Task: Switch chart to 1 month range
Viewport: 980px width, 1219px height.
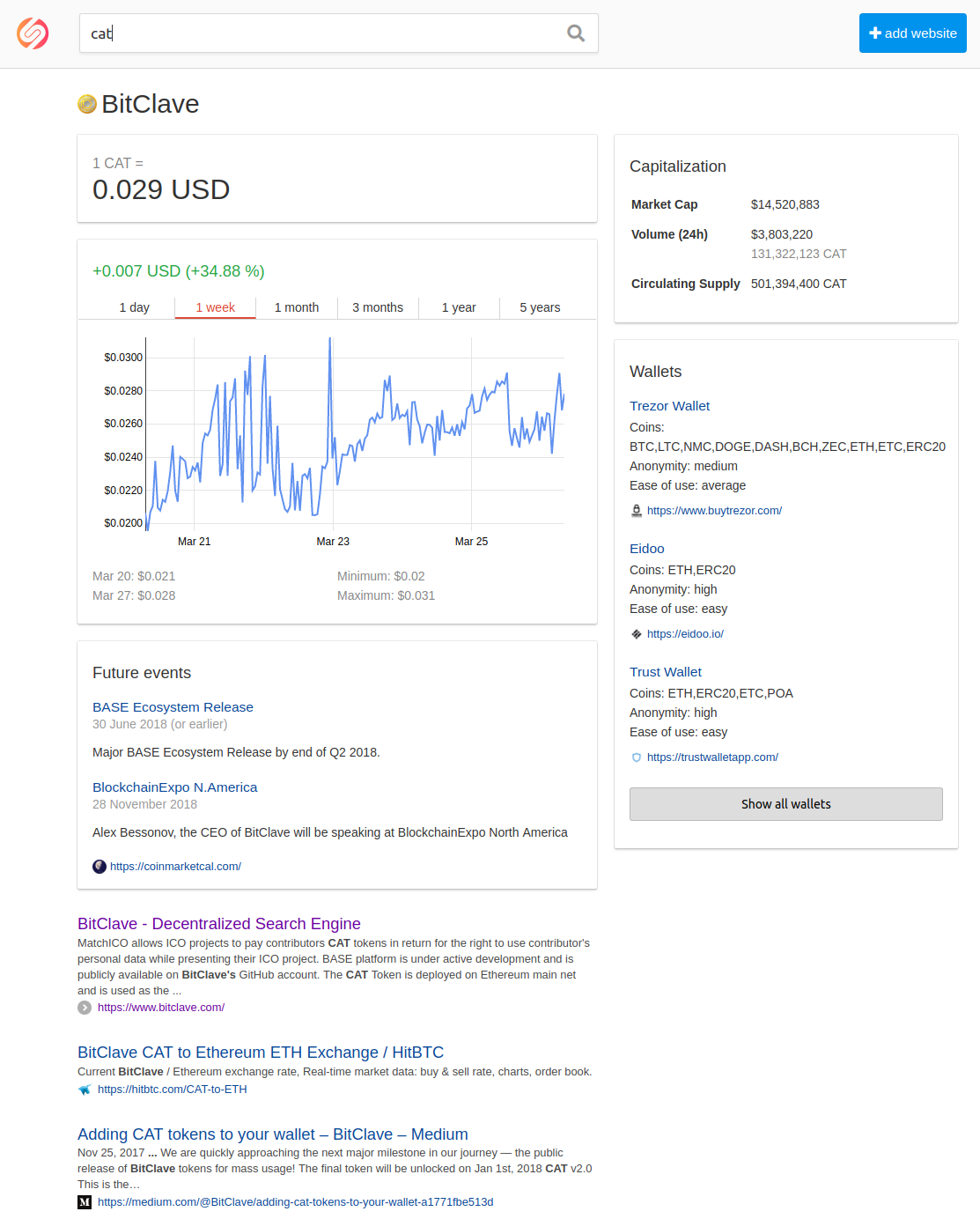Action: point(297,307)
